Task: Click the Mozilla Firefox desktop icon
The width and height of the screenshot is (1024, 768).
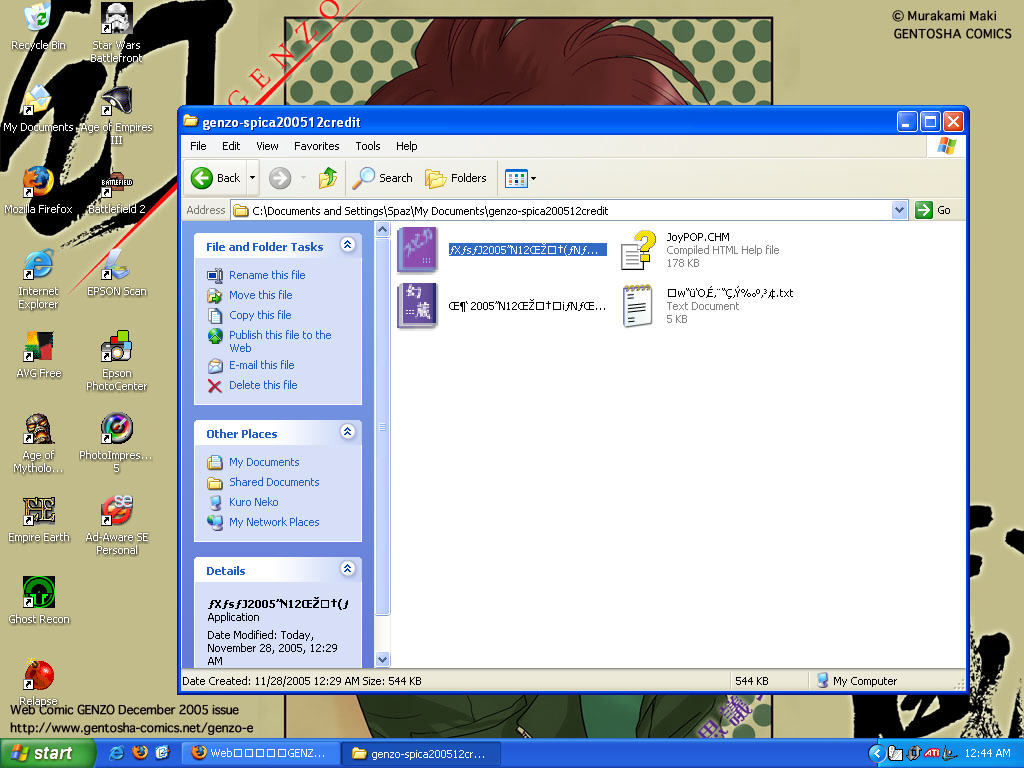Action: (38, 183)
